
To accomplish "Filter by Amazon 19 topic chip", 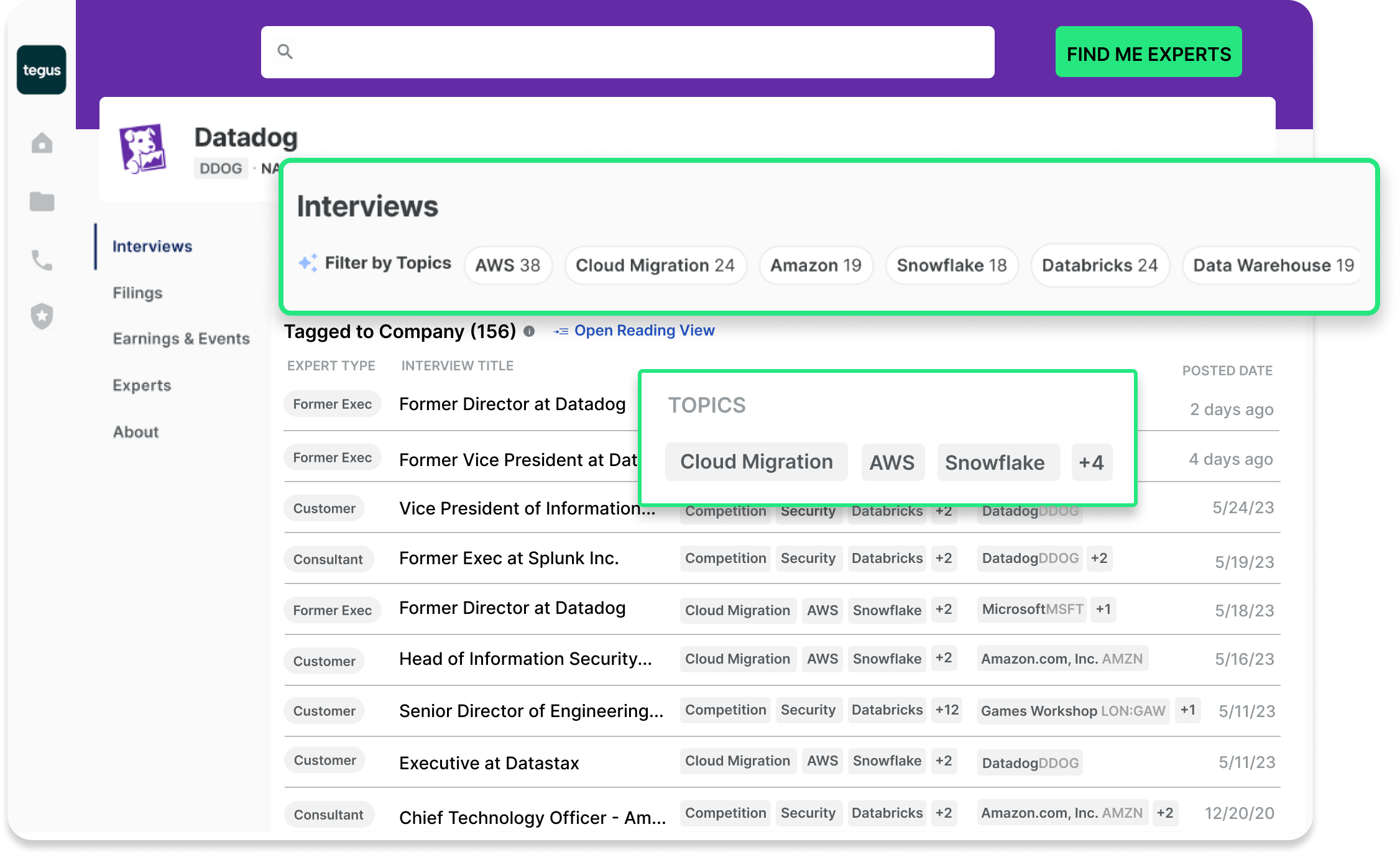I will (x=816, y=265).
